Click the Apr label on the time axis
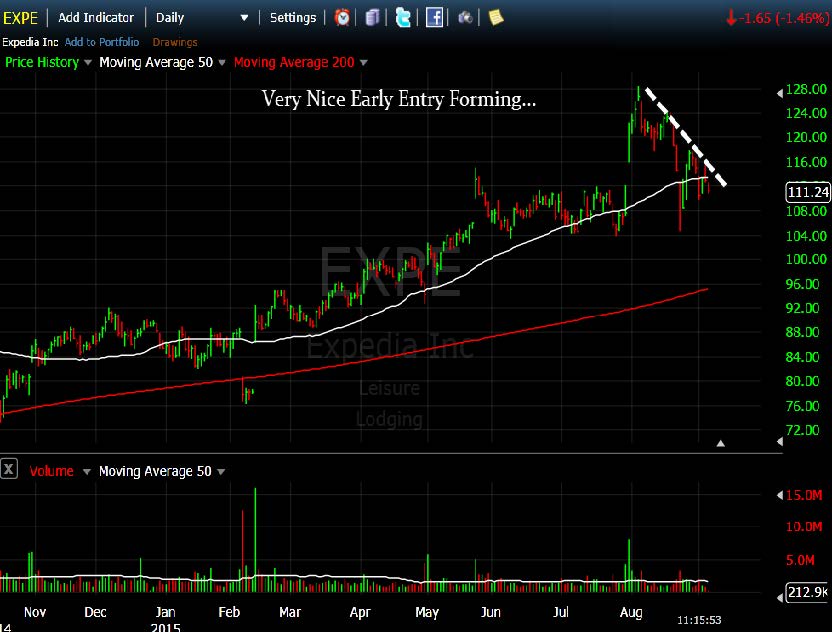Image resolution: width=832 pixels, height=632 pixels. tap(360, 613)
